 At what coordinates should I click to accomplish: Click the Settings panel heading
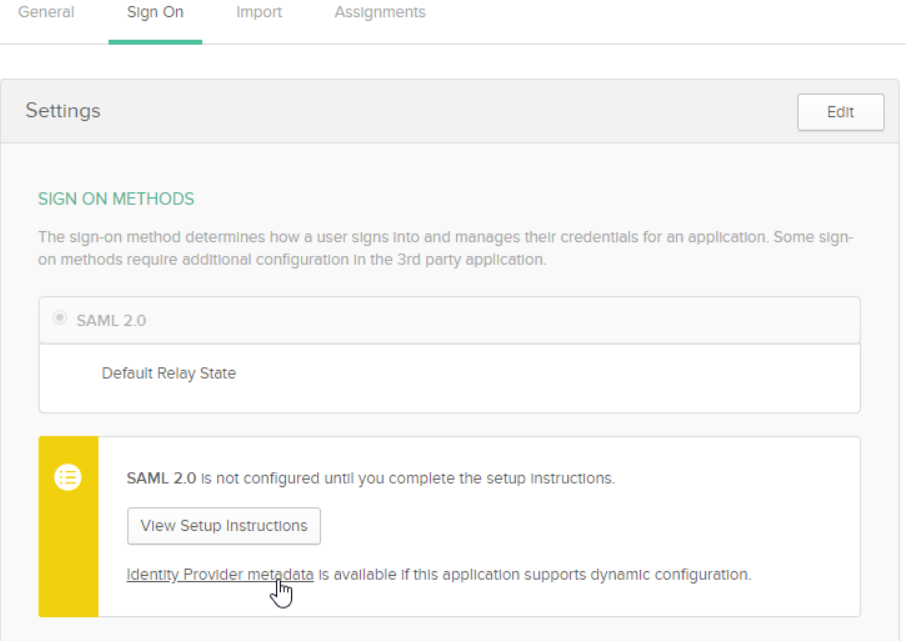click(x=63, y=111)
